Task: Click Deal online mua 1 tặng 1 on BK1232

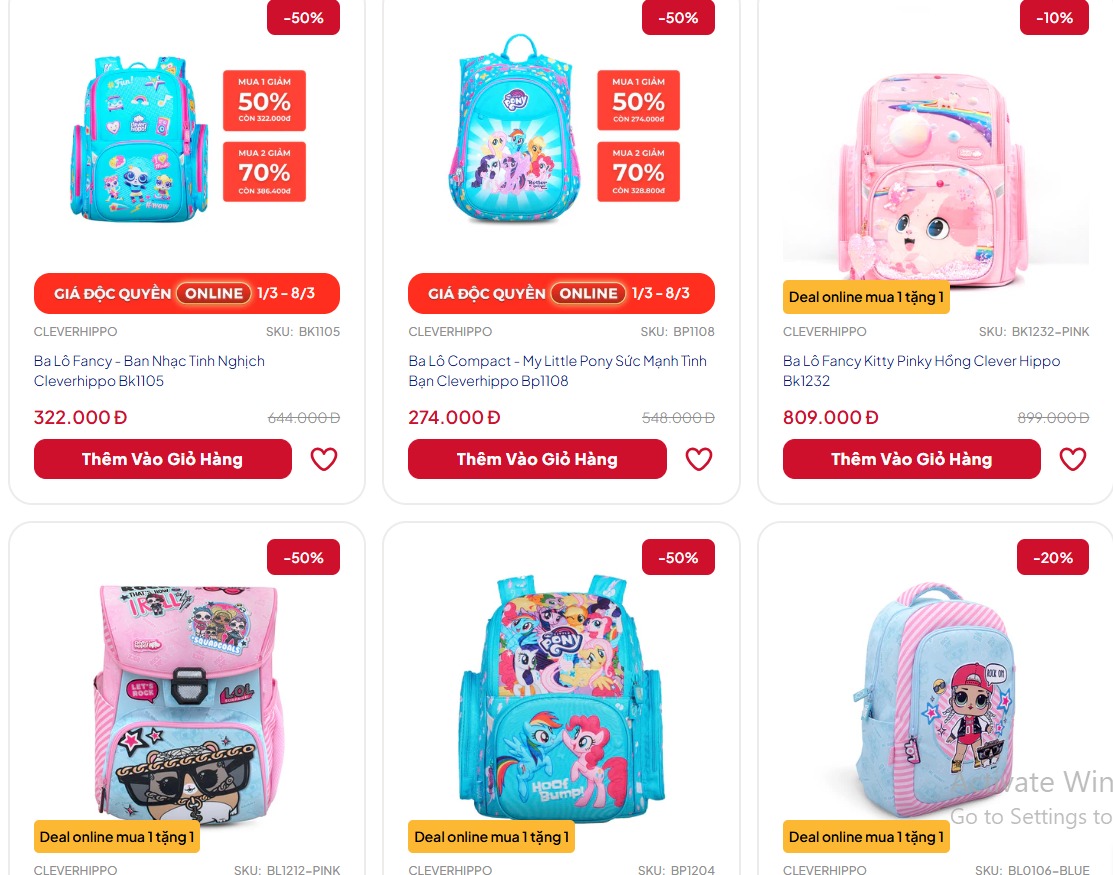Action: [x=866, y=297]
